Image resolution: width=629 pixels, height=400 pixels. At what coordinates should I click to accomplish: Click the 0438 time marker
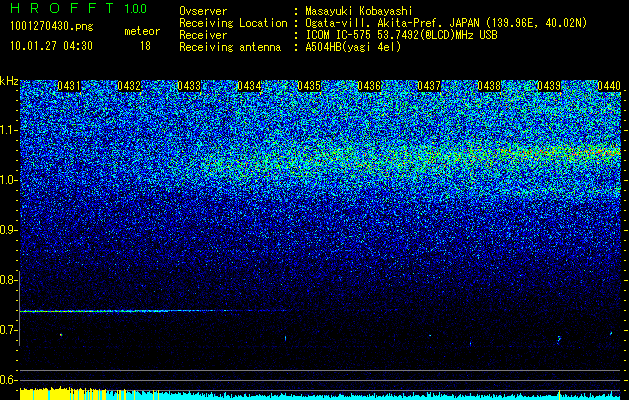(x=489, y=86)
